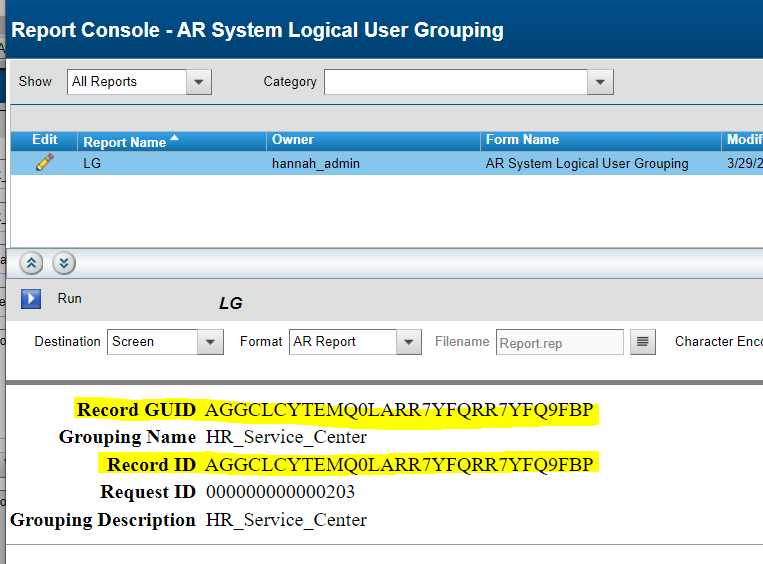Click the Edit column header
The height and width of the screenshot is (564, 763).
45,140
